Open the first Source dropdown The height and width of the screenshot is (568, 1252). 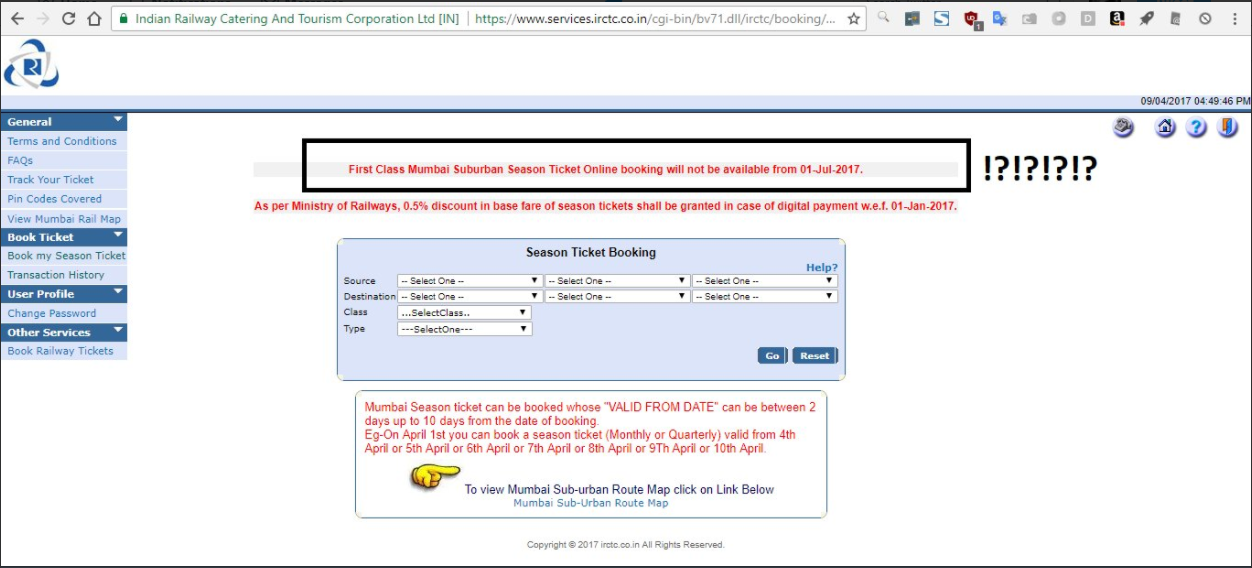tap(469, 281)
